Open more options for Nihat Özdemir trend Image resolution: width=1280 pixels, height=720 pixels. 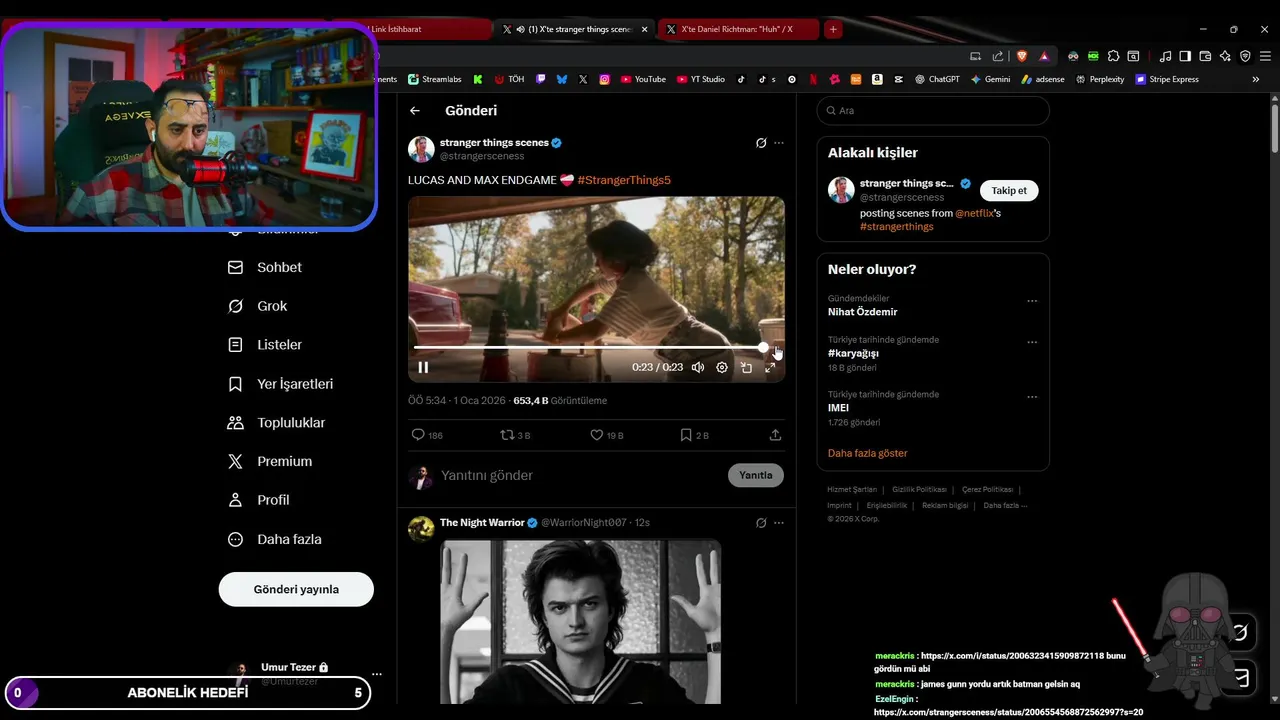[x=1032, y=301]
